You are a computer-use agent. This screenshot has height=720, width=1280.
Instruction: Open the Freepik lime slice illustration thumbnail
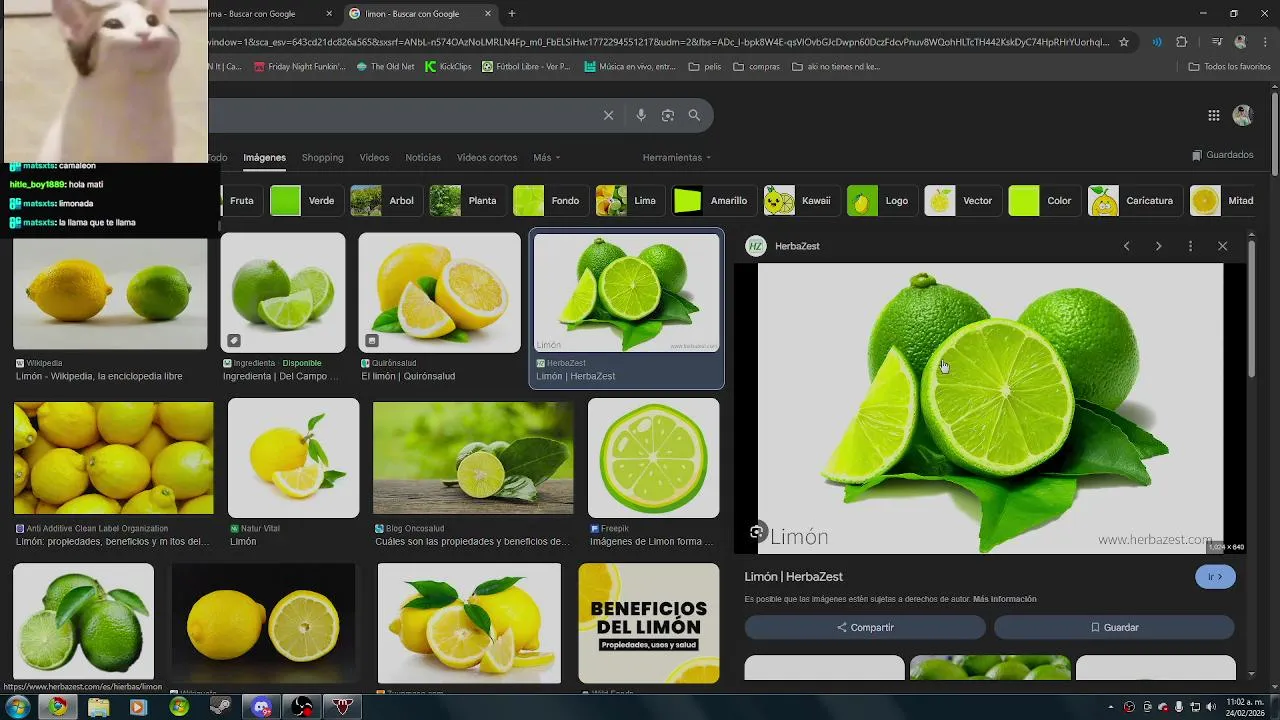coord(653,458)
